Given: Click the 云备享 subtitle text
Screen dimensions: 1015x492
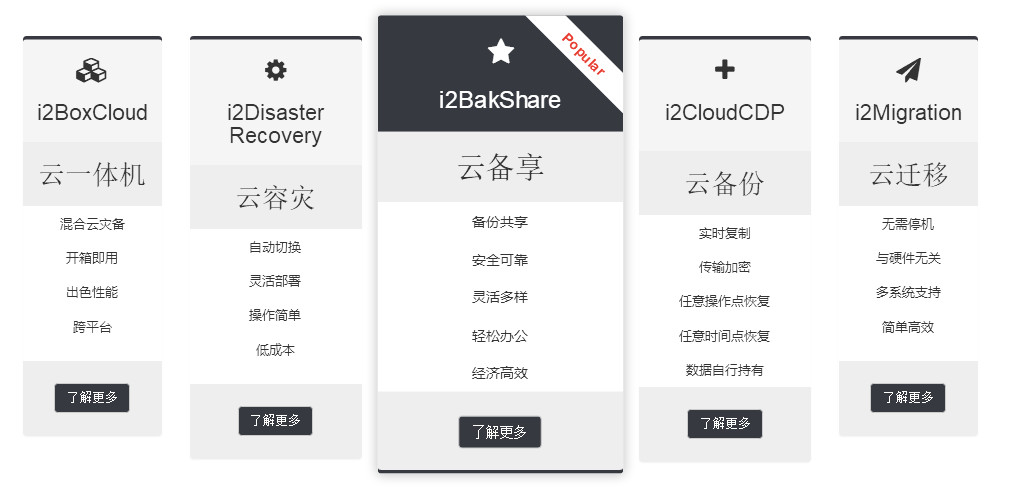Looking at the screenshot, I should [500, 167].
